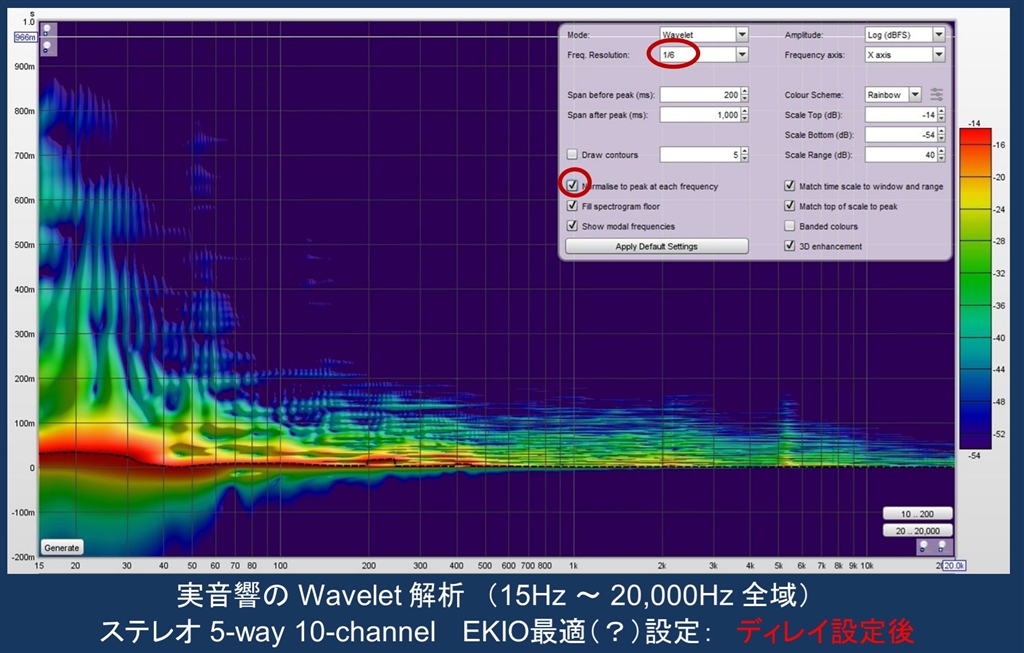Open the colour scheme settings sliders icon
This screenshot has width=1024, height=653.
coord(936,95)
